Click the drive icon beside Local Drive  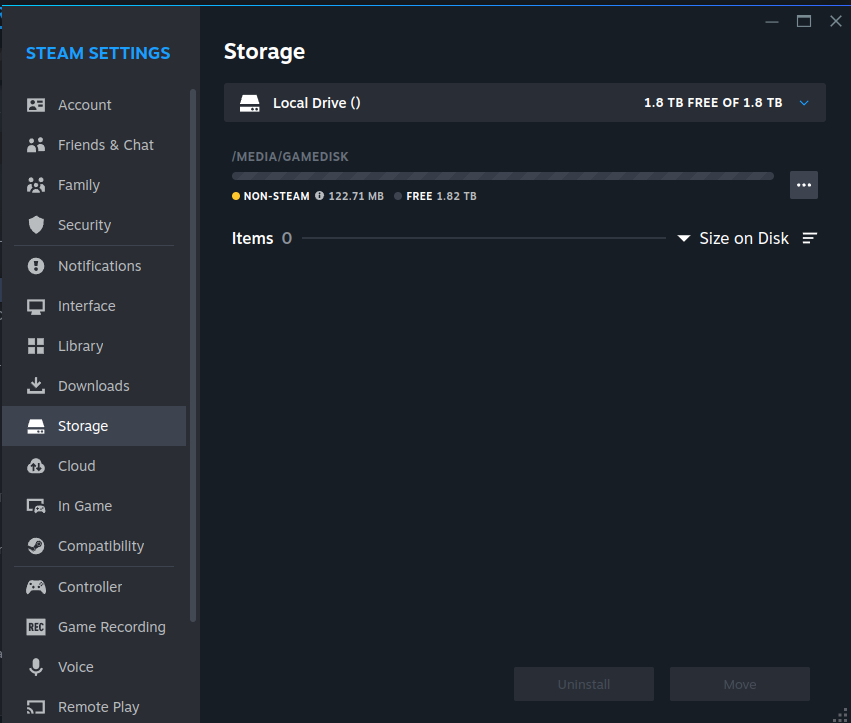tap(250, 103)
